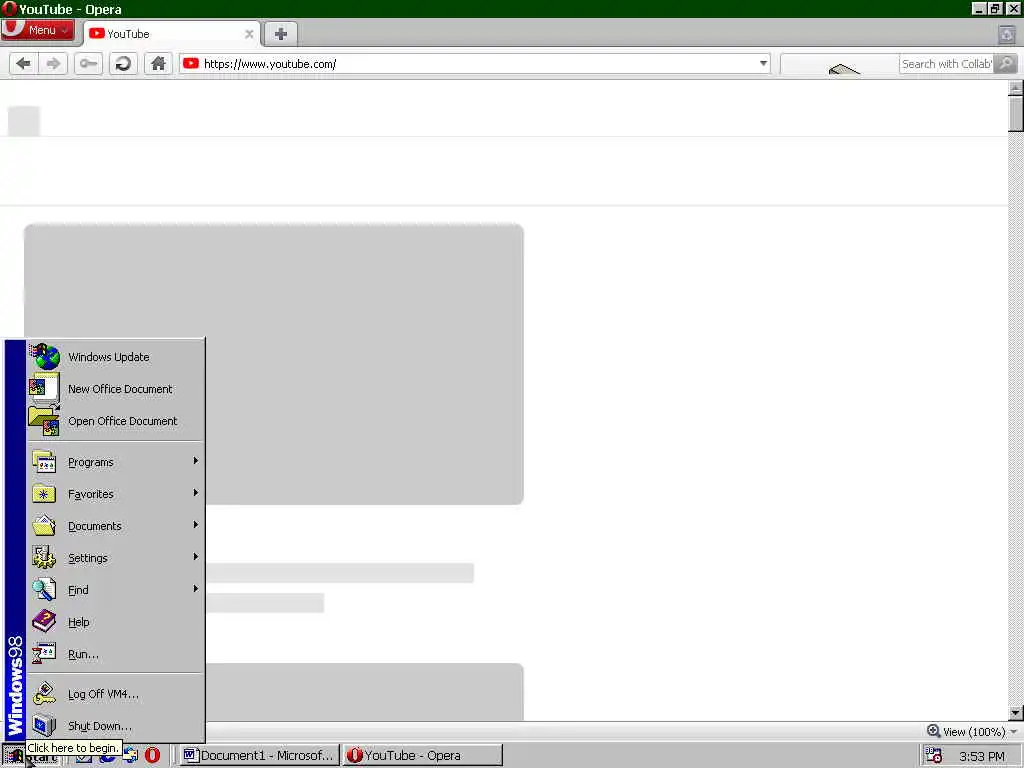Expand the Documents arrow
The image size is (1024, 768).
click(195, 525)
